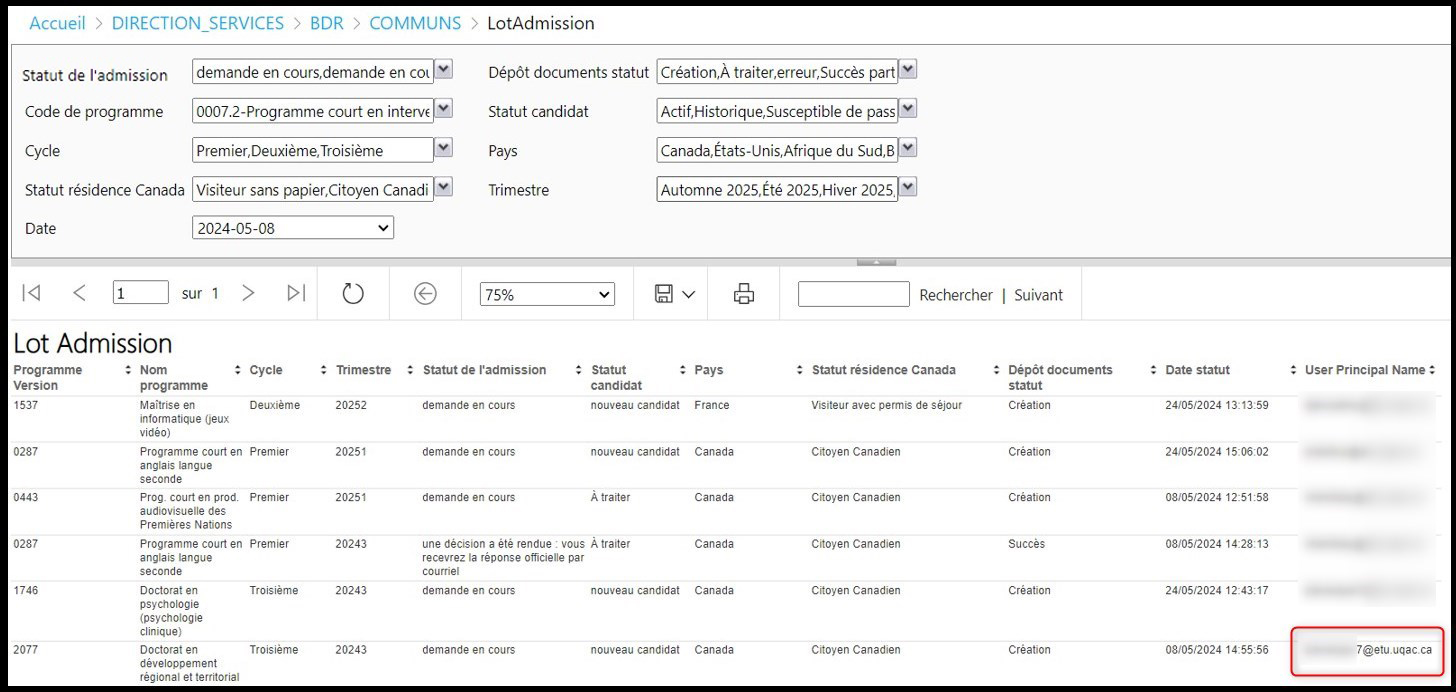This screenshot has height=692, width=1456.
Task: Sort by Pays column
Action: tap(799, 370)
